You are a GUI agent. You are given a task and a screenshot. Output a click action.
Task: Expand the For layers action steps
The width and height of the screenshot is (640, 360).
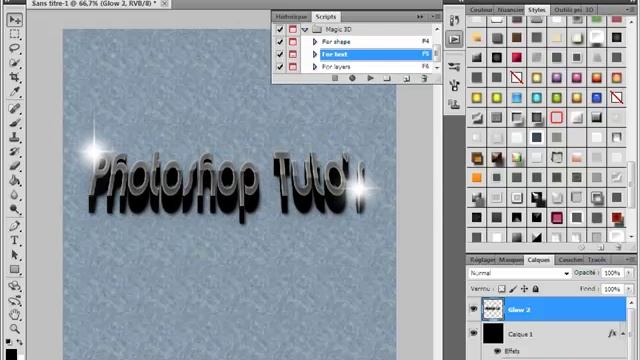pos(315,67)
